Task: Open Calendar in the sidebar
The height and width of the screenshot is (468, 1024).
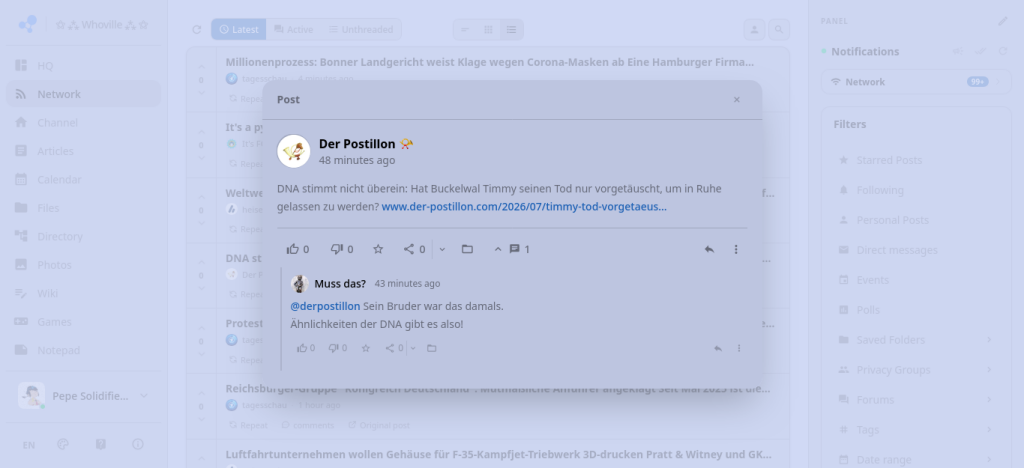Action: [84, 179]
